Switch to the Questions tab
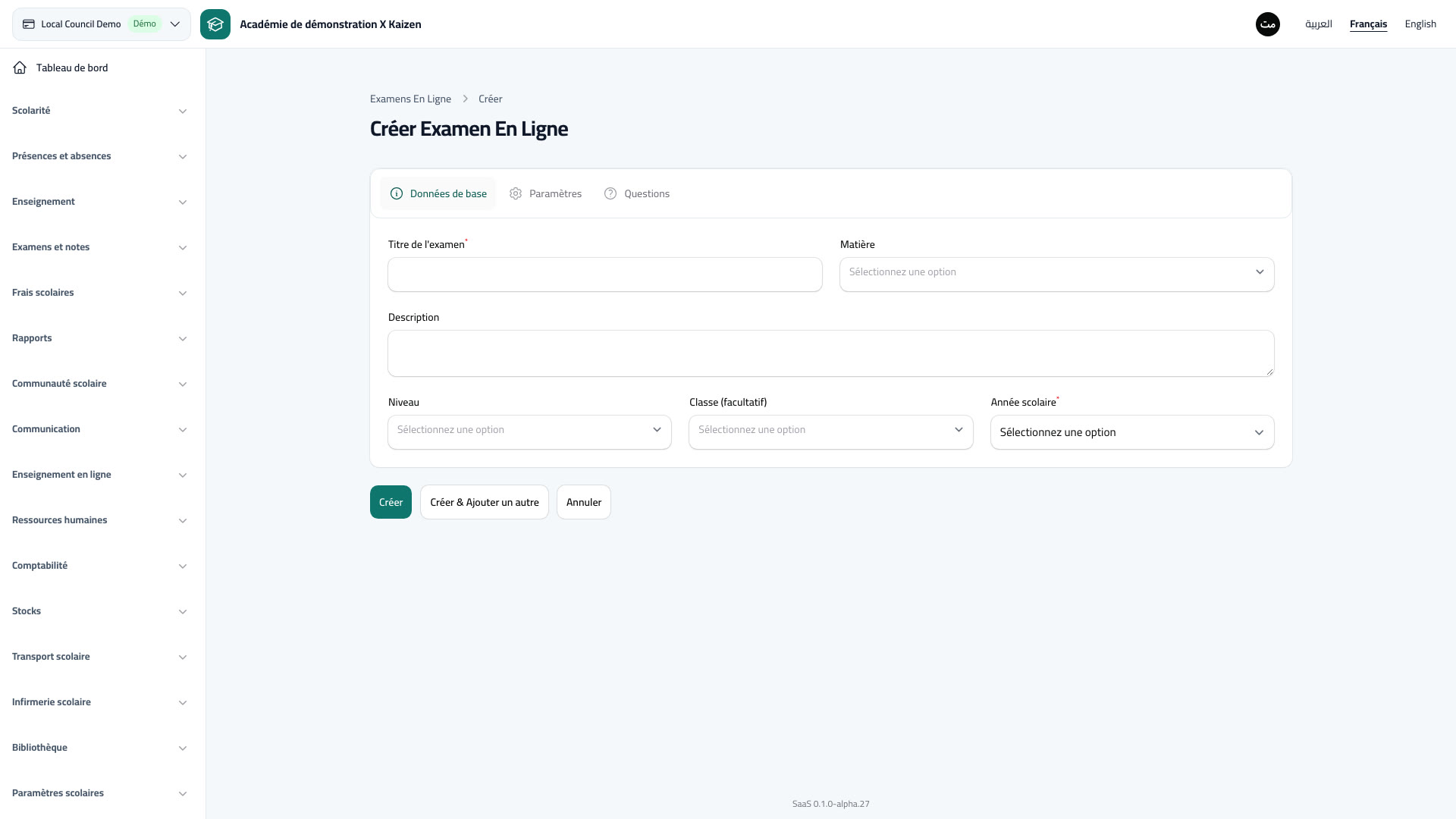The image size is (1456, 819). click(x=637, y=193)
